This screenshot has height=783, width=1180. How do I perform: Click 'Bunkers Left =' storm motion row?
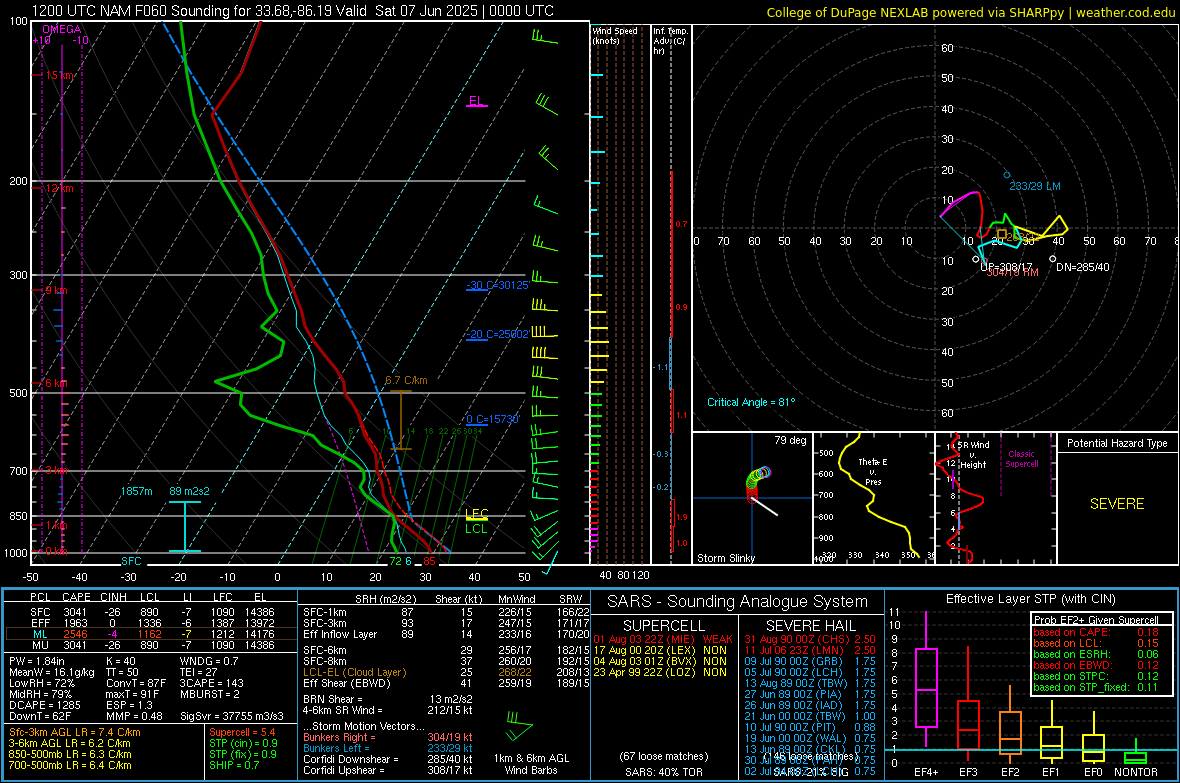(x=388, y=748)
